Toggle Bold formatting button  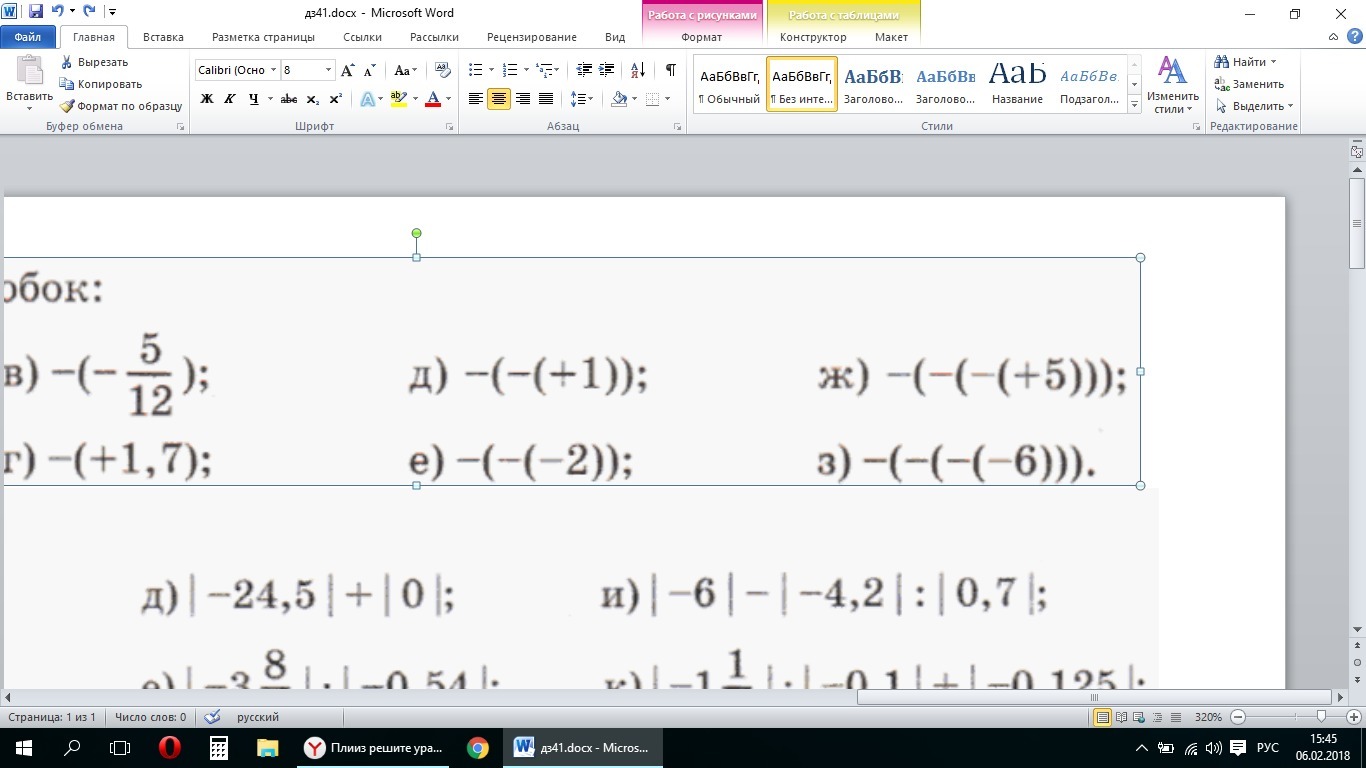coord(207,99)
